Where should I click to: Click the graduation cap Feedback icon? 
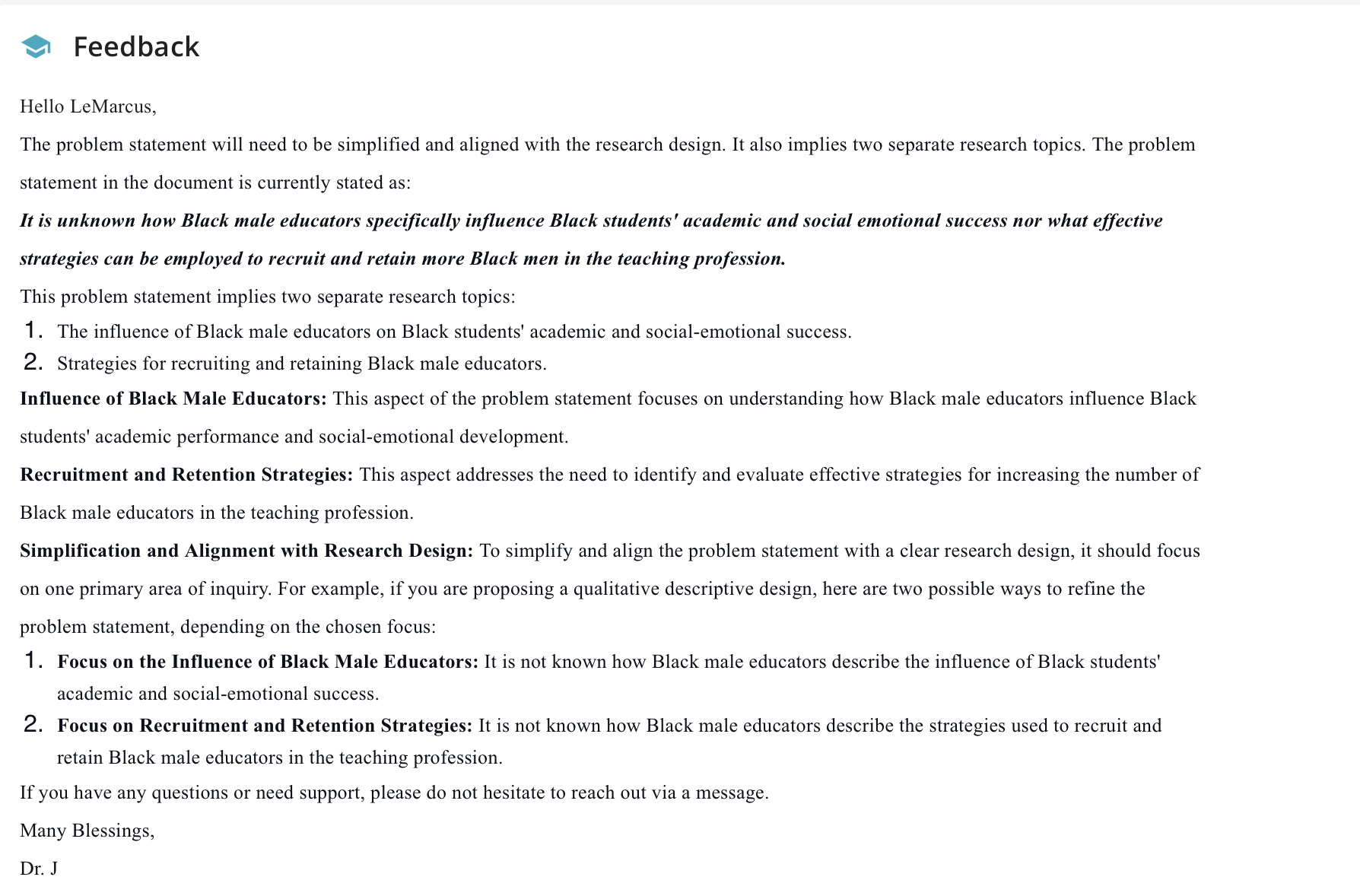coord(36,46)
